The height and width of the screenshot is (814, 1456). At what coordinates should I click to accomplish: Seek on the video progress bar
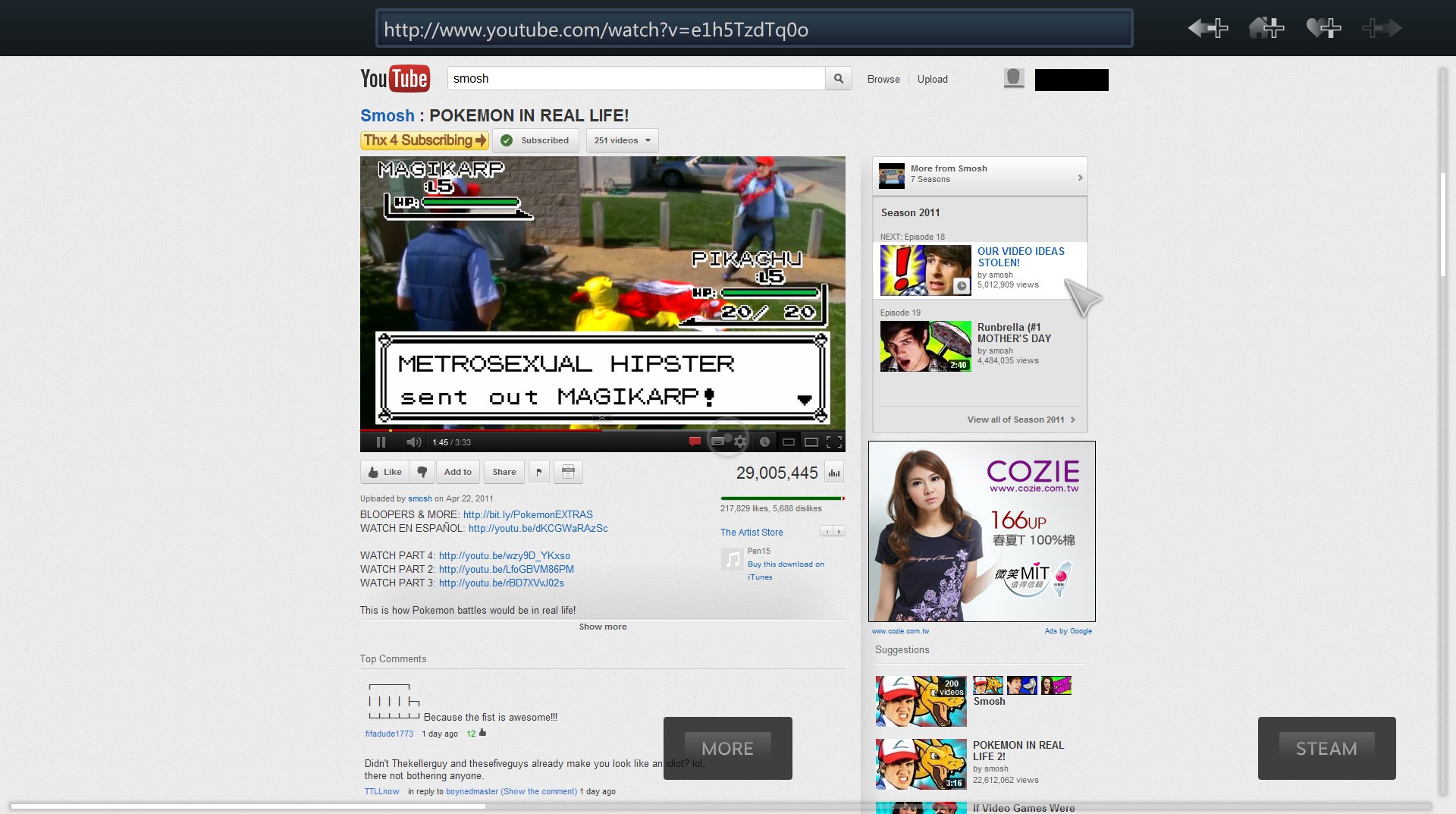point(603,430)
